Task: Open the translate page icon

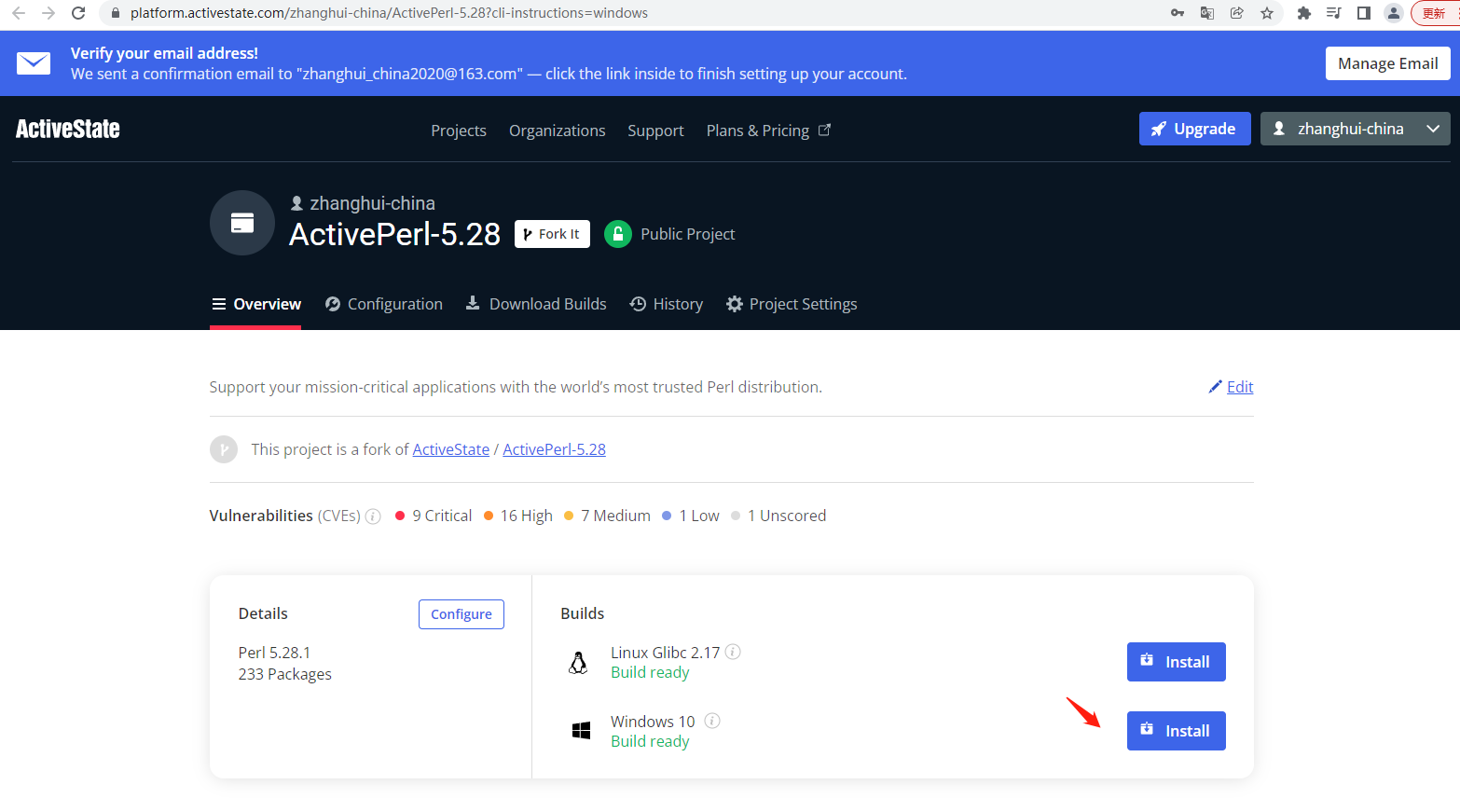Action: click(1207, 13)
